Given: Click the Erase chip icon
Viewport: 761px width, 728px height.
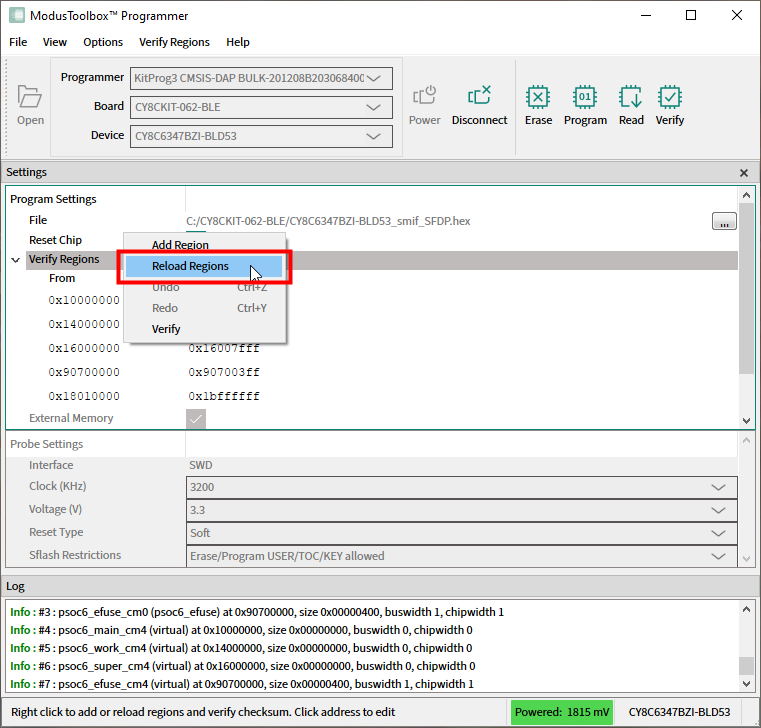Looking at the screenshot, I should pyautogui.click(x=538, y=97).
